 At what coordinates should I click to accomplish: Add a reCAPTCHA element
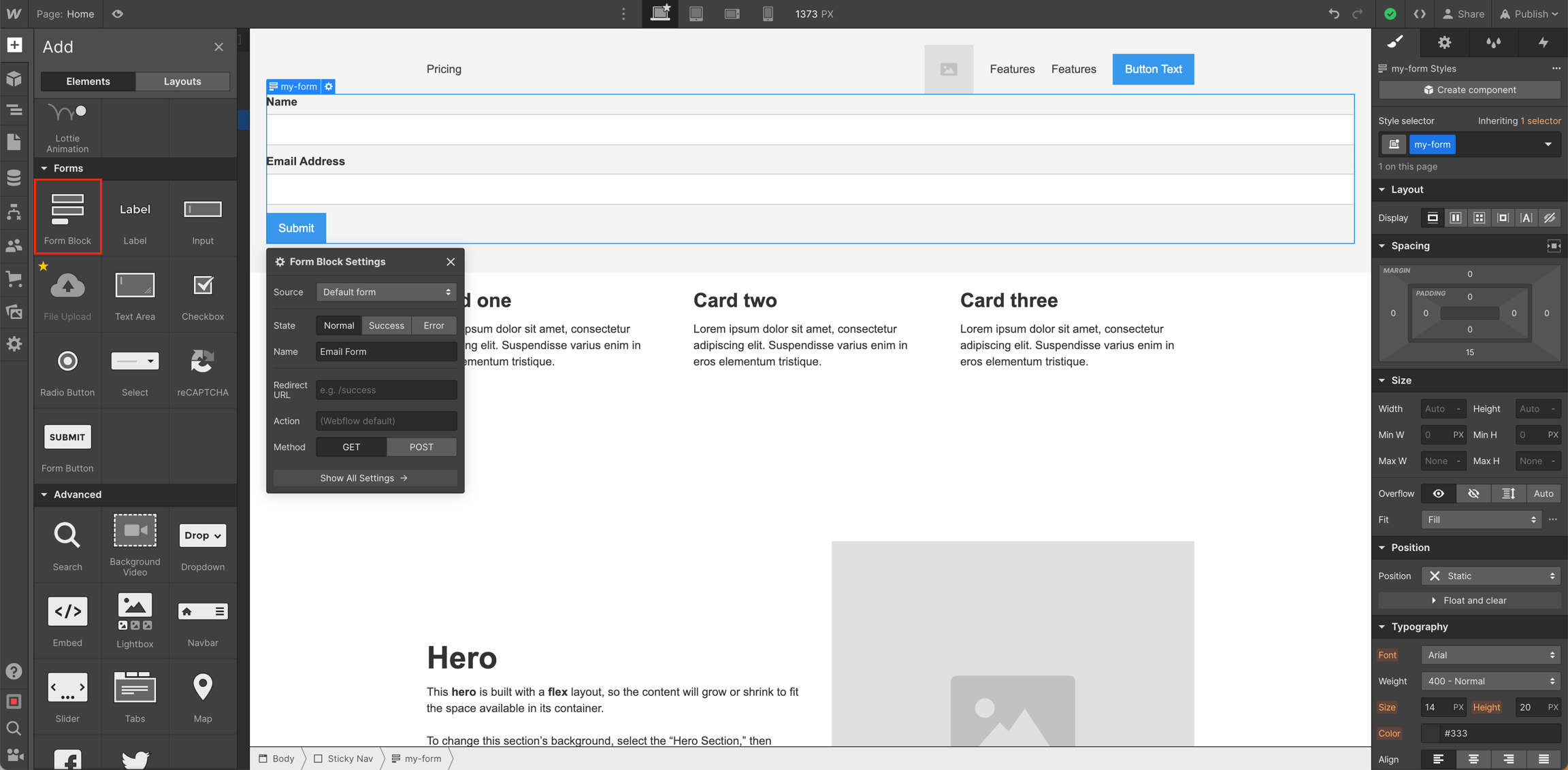coord(202,371)
